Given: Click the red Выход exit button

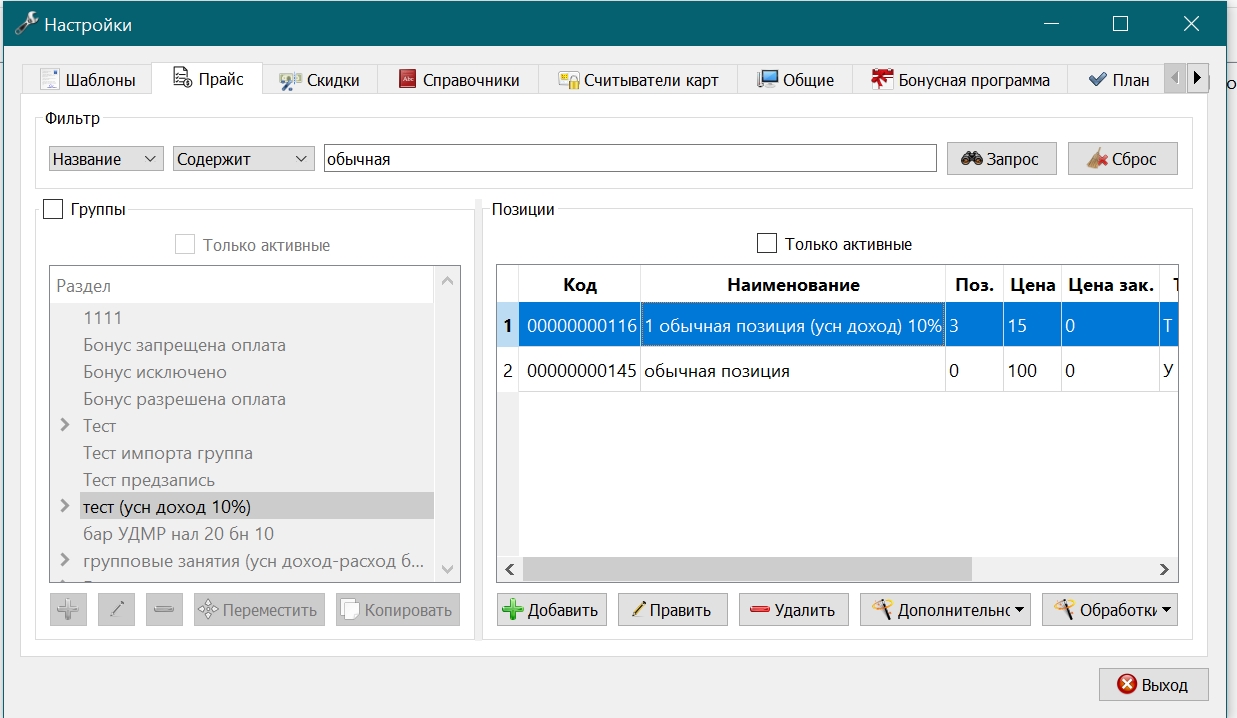Looking at the screenshot, I should click(1154, 685).
